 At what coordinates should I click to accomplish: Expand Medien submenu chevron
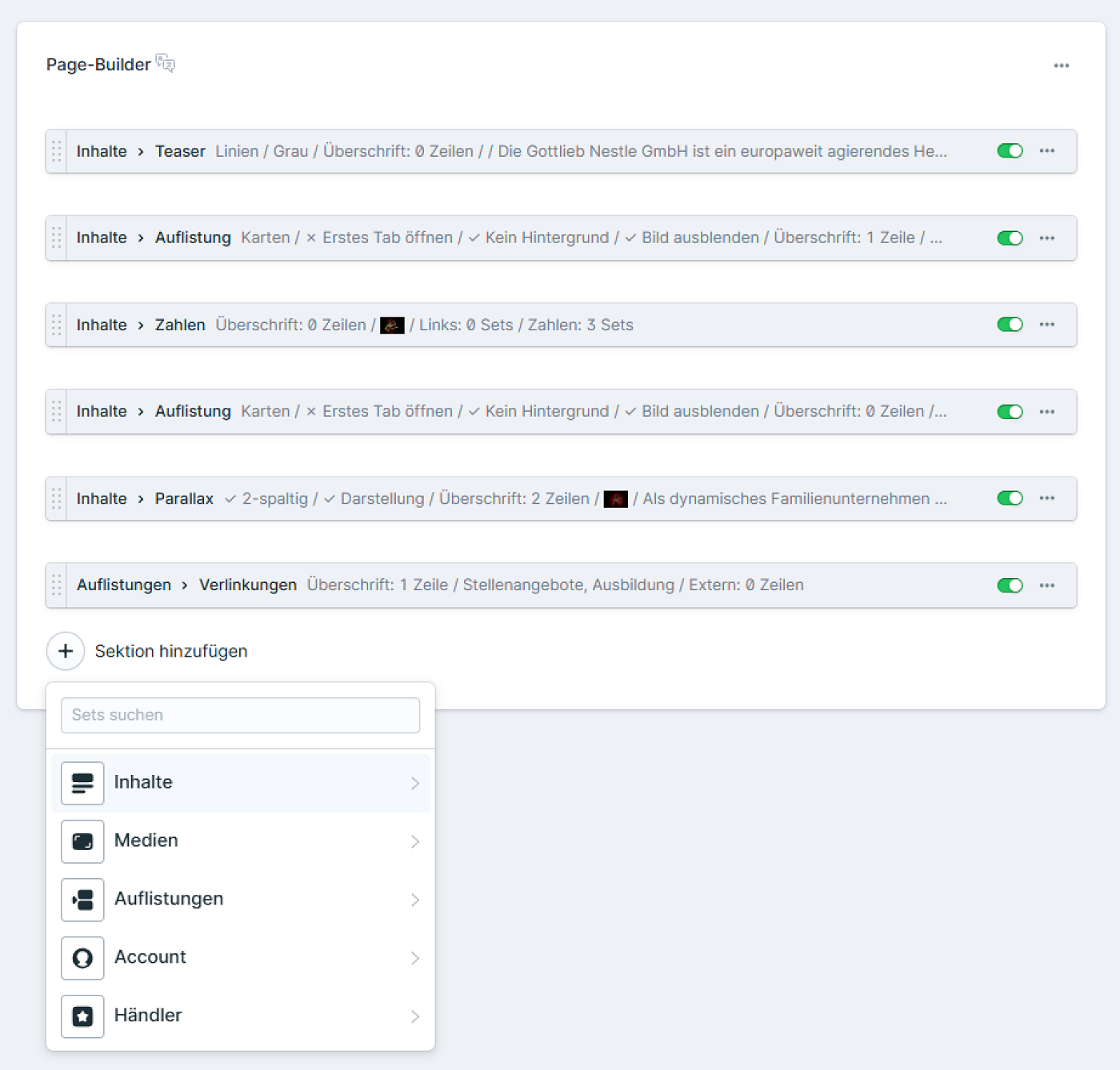tap(414, 841)
